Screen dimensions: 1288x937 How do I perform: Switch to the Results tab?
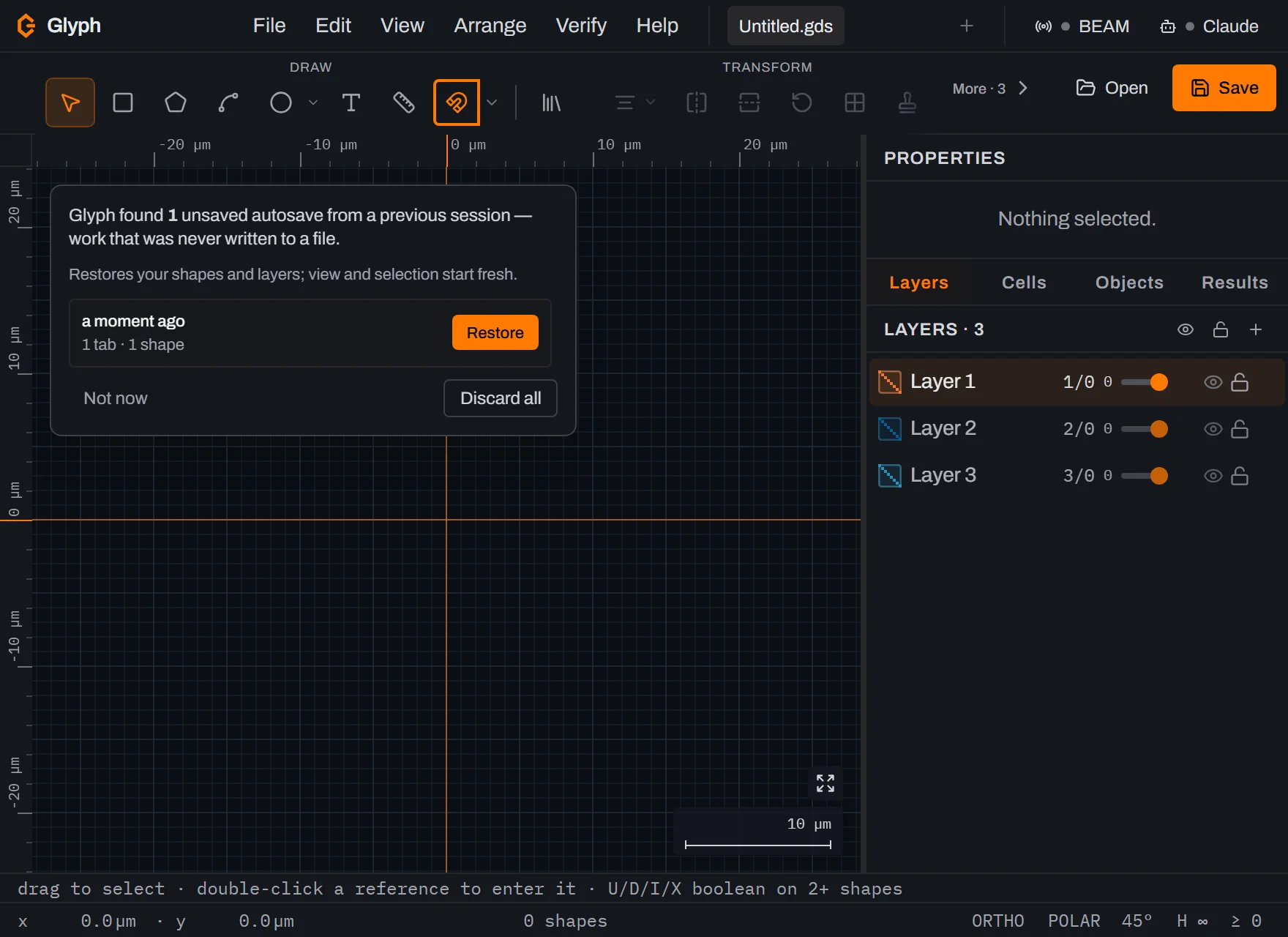point(1235,283)
